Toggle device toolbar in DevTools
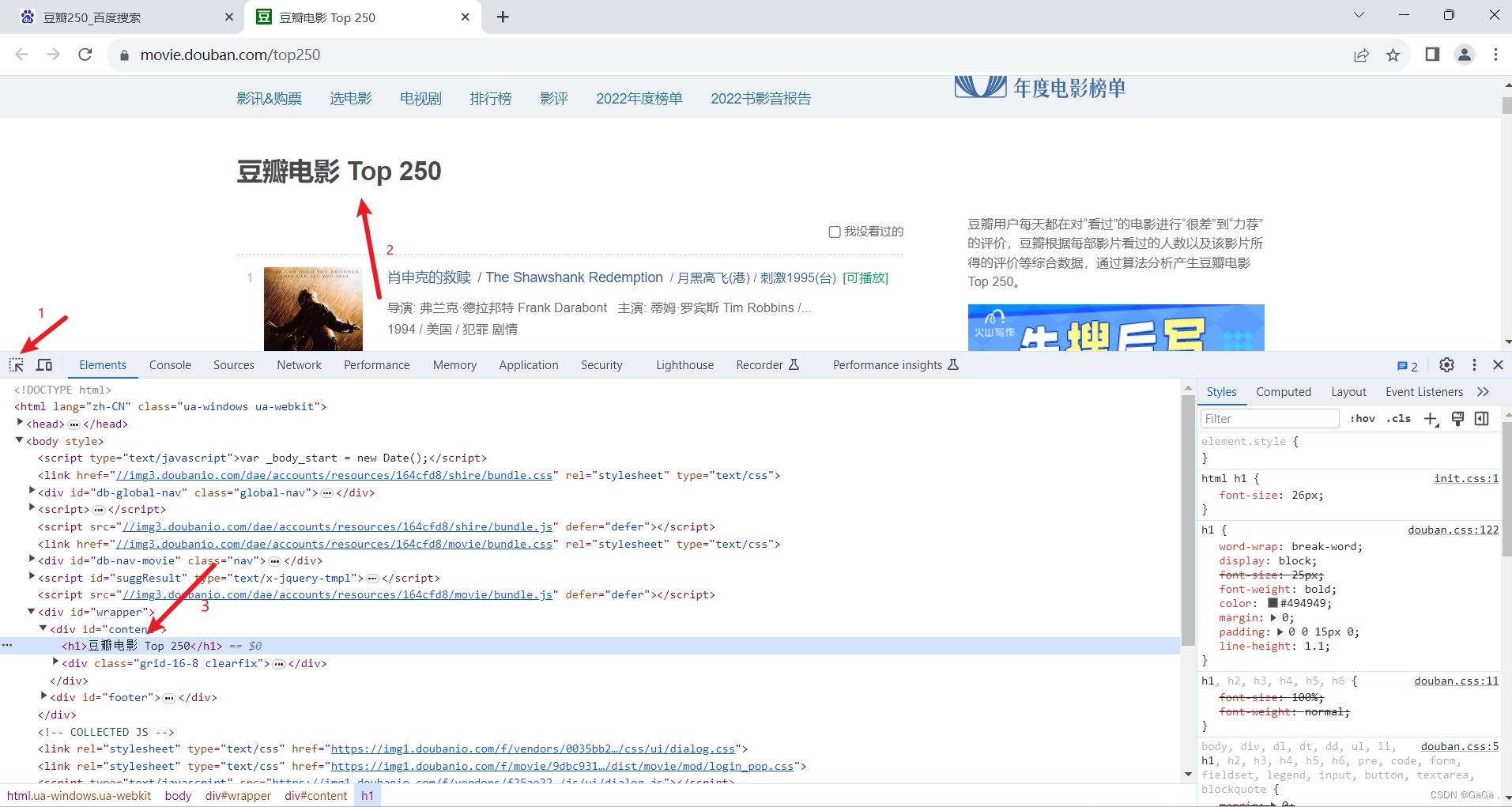 point(44,364)
